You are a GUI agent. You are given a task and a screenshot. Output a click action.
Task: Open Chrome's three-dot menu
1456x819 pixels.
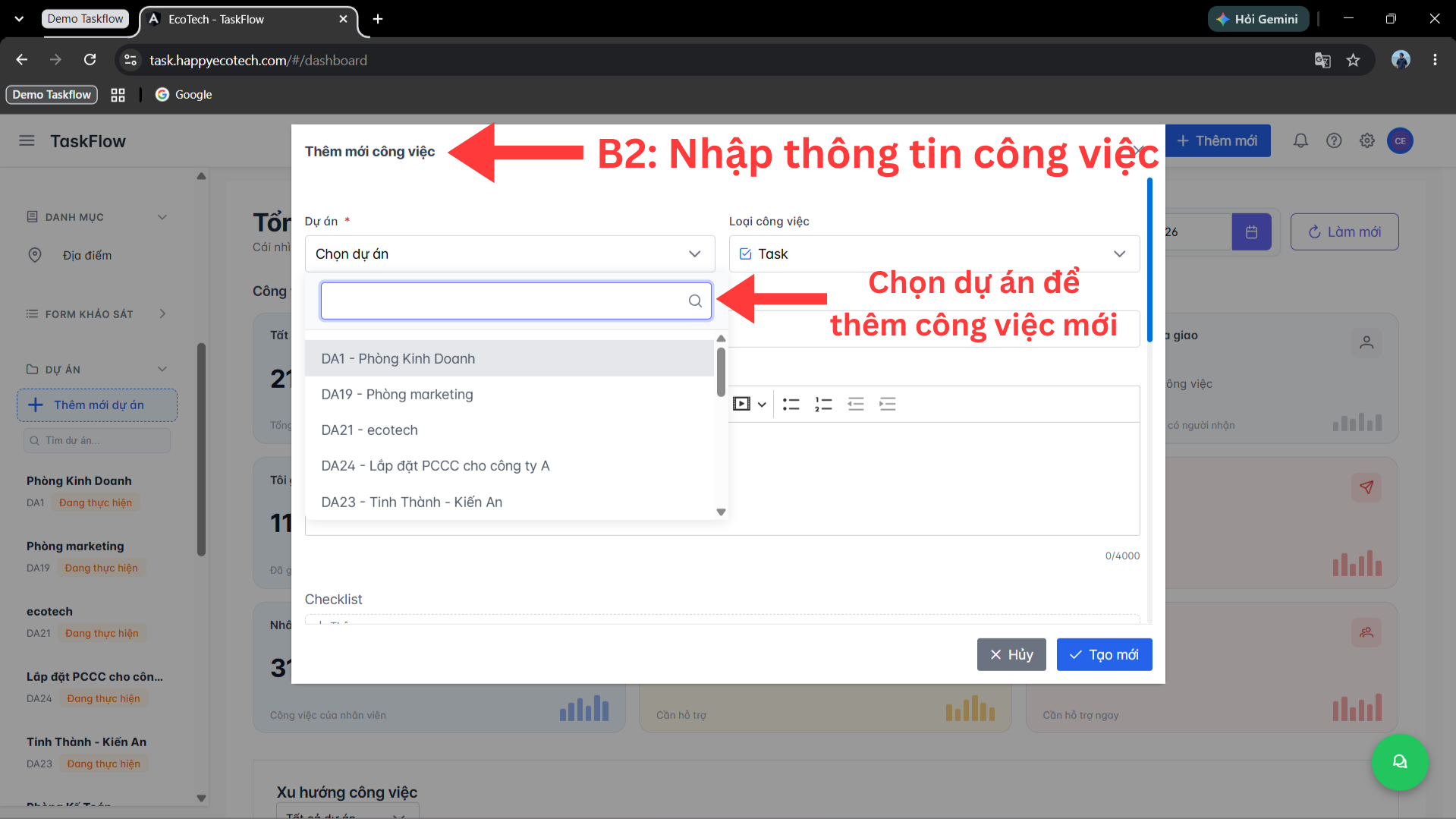coord(1435,60)
